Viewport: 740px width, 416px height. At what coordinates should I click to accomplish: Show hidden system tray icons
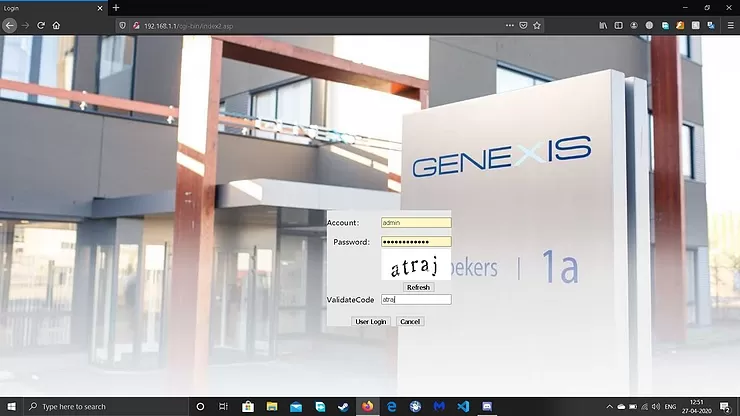click(609, 407)
